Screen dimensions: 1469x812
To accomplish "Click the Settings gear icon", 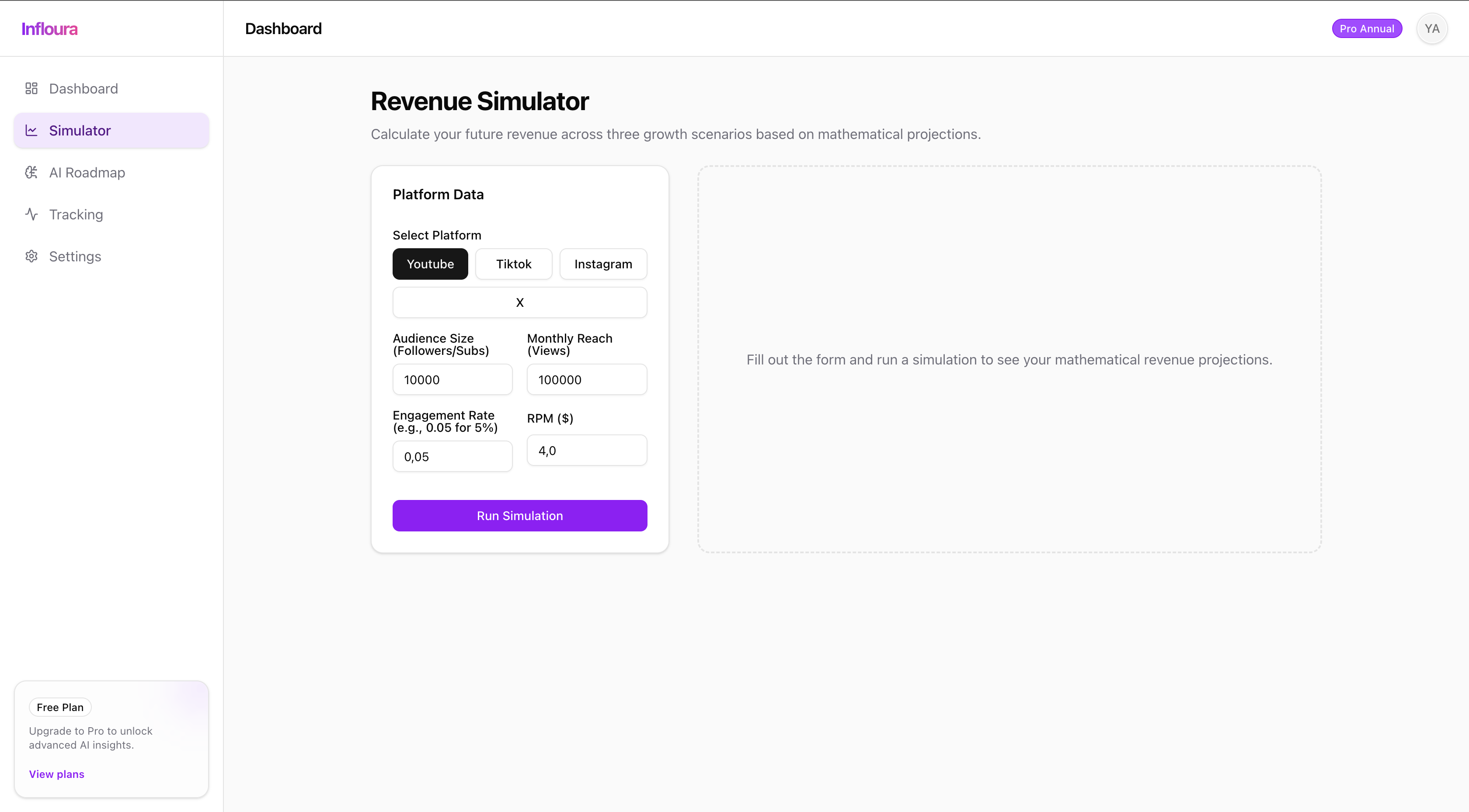I will point(31,257).
